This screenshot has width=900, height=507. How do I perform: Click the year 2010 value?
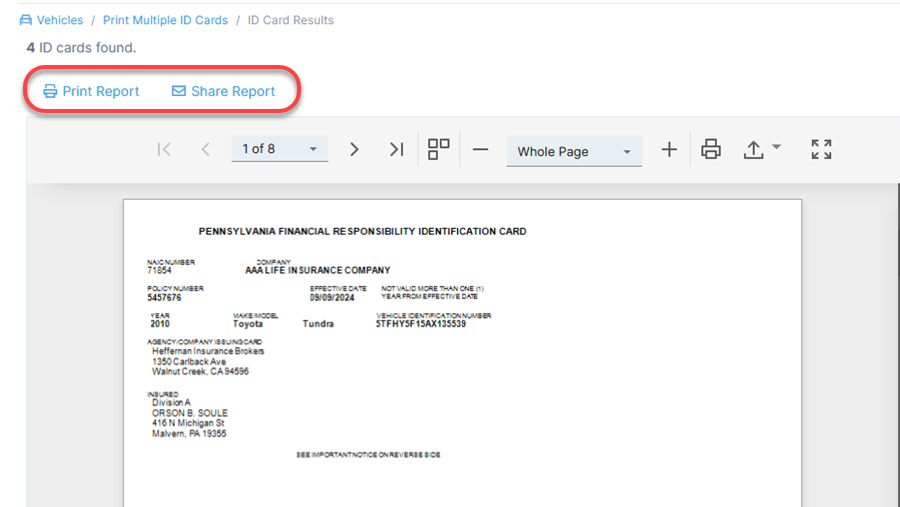pyautogui.click(x=160, y=324)
